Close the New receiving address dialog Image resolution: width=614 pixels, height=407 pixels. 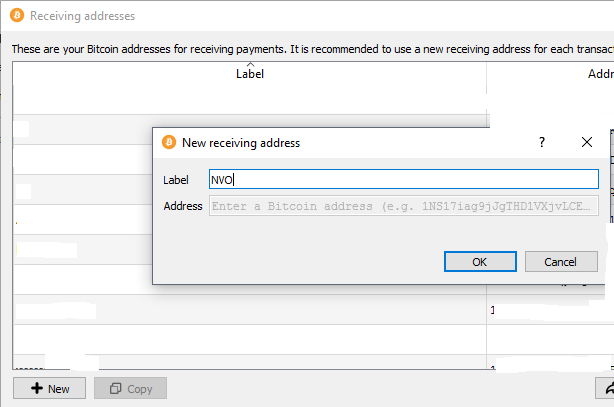coord(587,142)
